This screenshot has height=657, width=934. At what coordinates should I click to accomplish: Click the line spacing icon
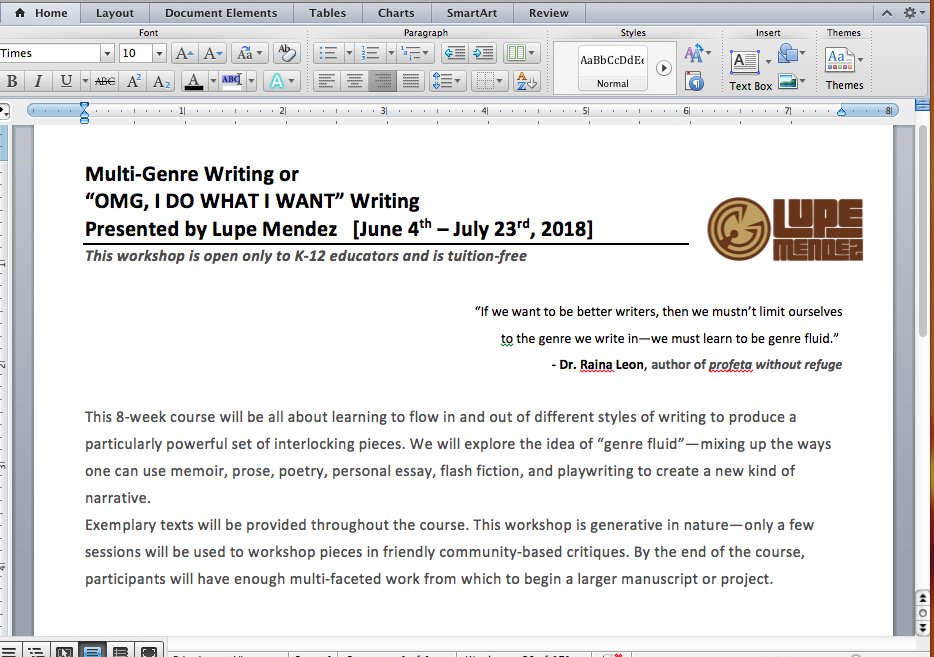point(447,81)
